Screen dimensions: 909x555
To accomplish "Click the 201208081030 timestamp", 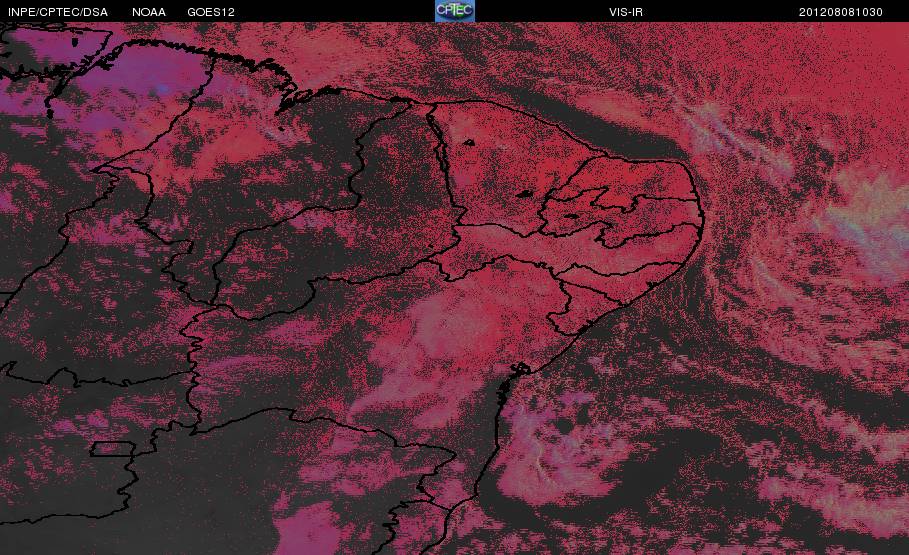I will click(x=841, y=12).
